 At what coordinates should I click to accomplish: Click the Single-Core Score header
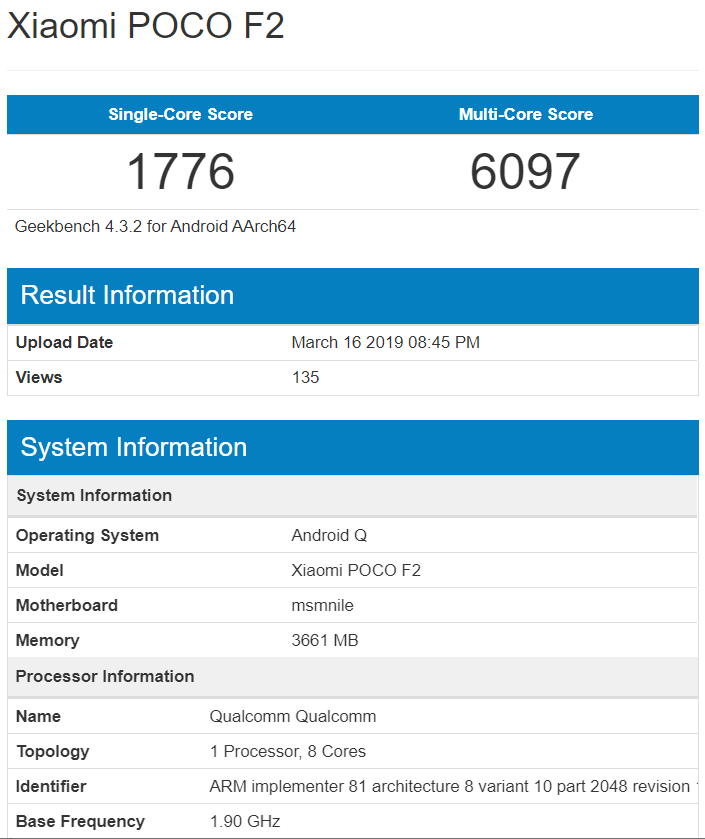pos(180,115)
